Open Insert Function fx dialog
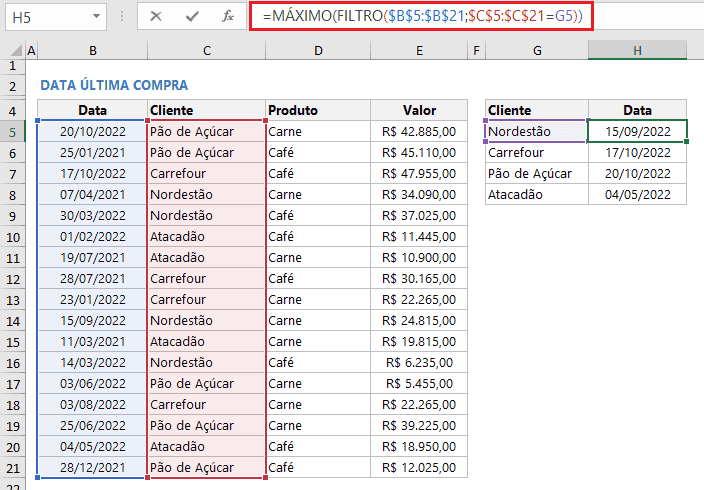This screenshot has height=490, width=704. pyautogui.click(x=227, y=16)
